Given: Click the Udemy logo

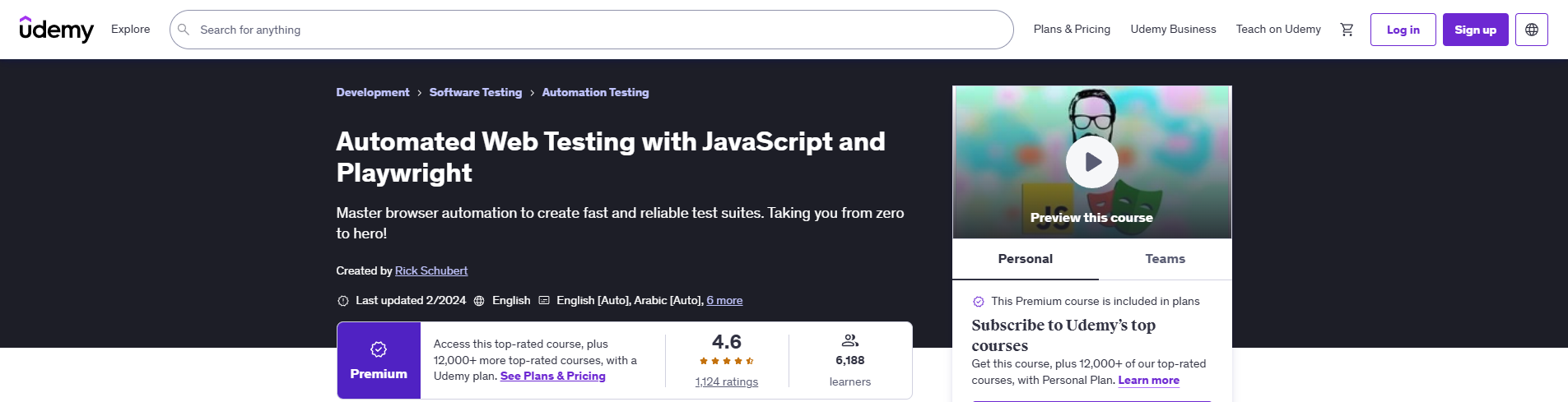Looking at the screenshot, I should [x=56, y=30].
